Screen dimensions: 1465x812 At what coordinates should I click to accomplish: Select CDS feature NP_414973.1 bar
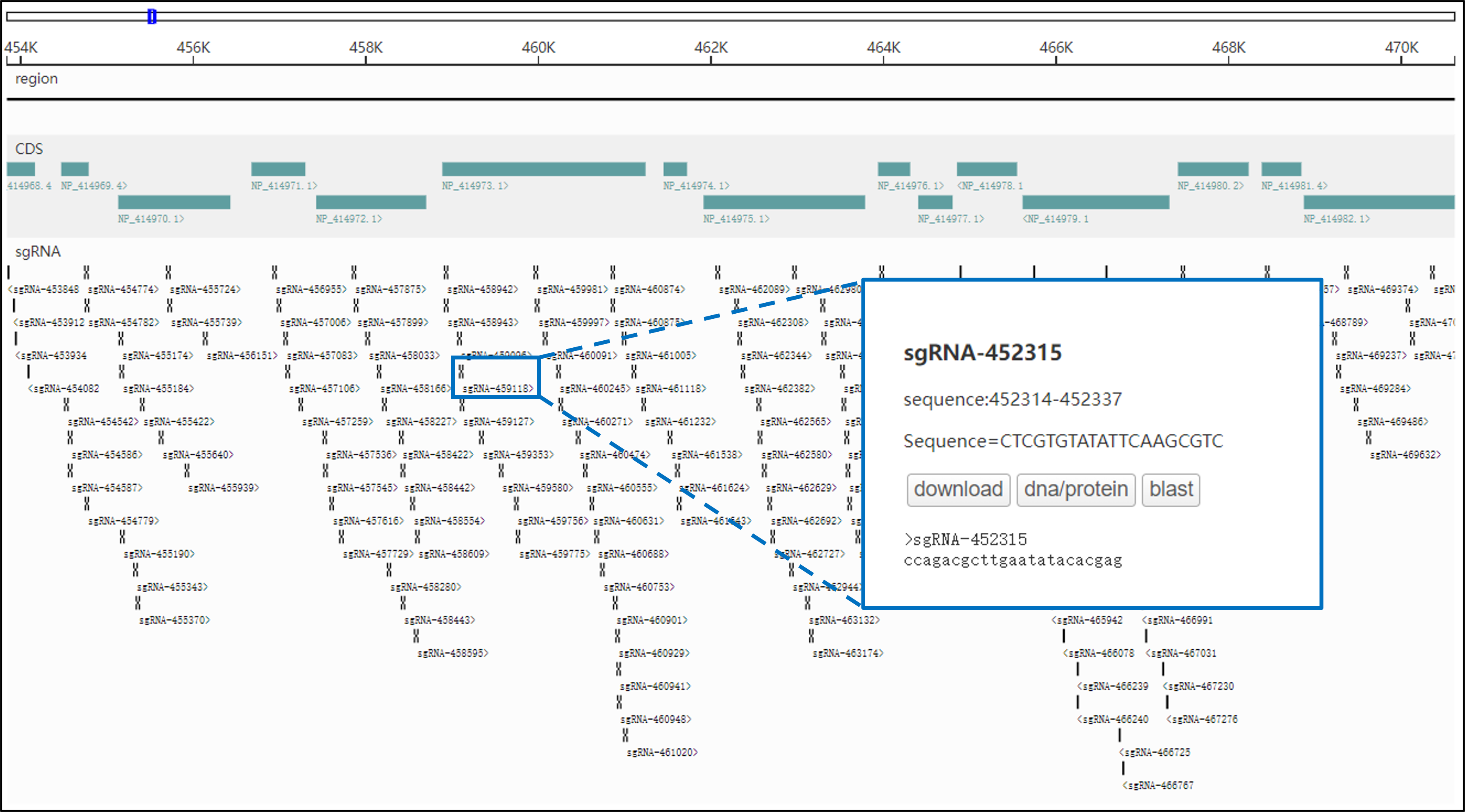544,169
